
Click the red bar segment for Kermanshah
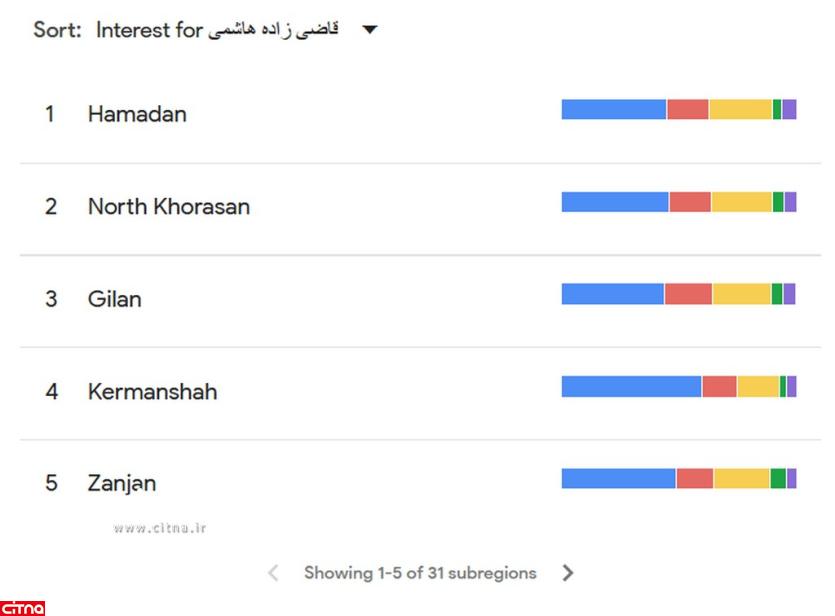coord(719,386)
